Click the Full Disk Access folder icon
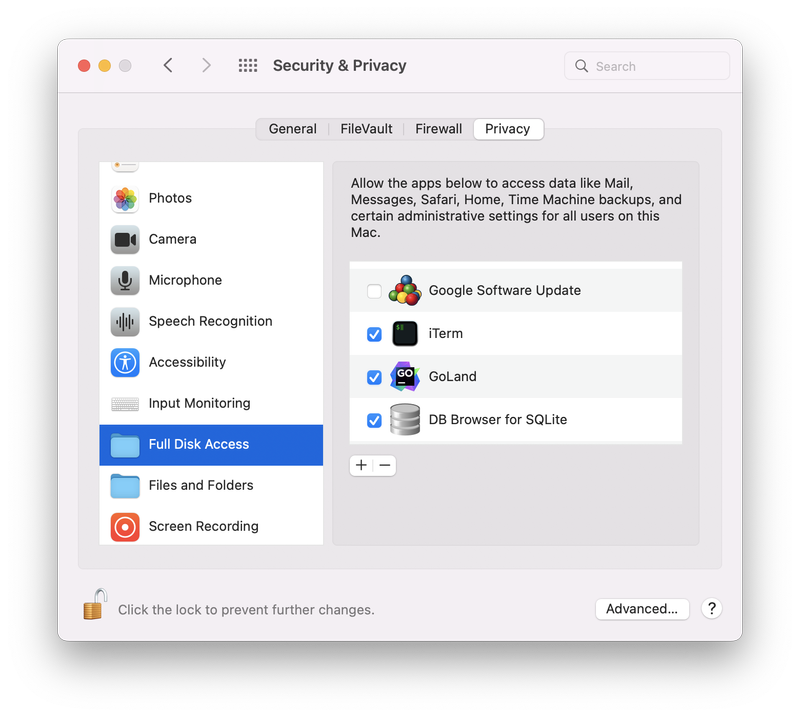The width and height of the screenshot is (800, 717). (x=124, y=445)
